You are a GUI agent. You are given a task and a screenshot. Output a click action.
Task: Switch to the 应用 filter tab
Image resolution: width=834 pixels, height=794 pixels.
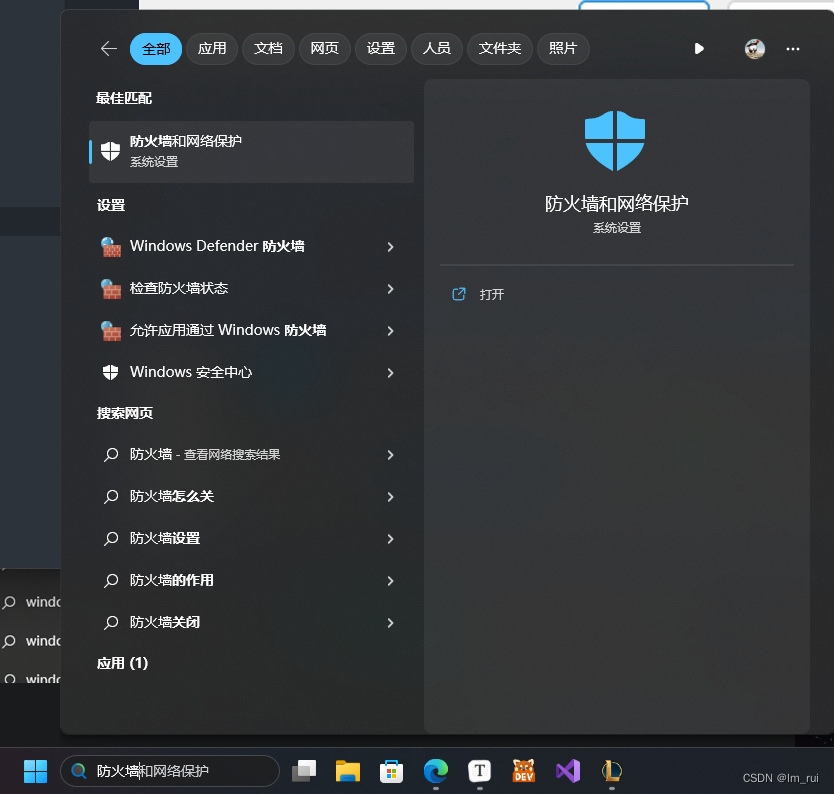212,49
